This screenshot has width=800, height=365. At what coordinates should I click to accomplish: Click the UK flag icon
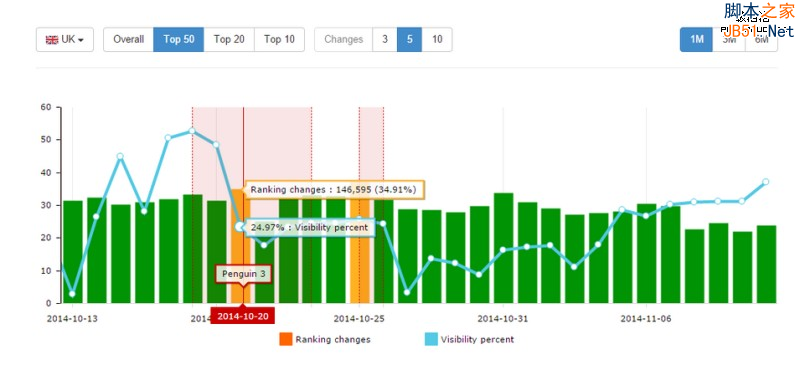tap(52, 39)
